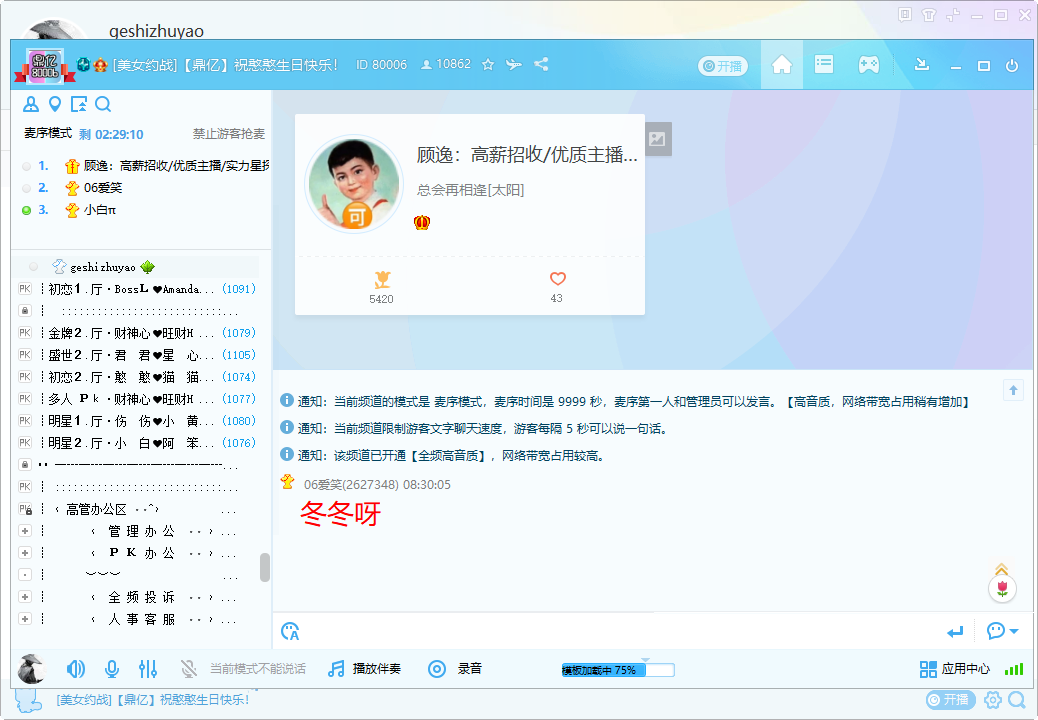1038x720 pixels.
Task: Click 开播 button in background window
Action: pos(951,699)
